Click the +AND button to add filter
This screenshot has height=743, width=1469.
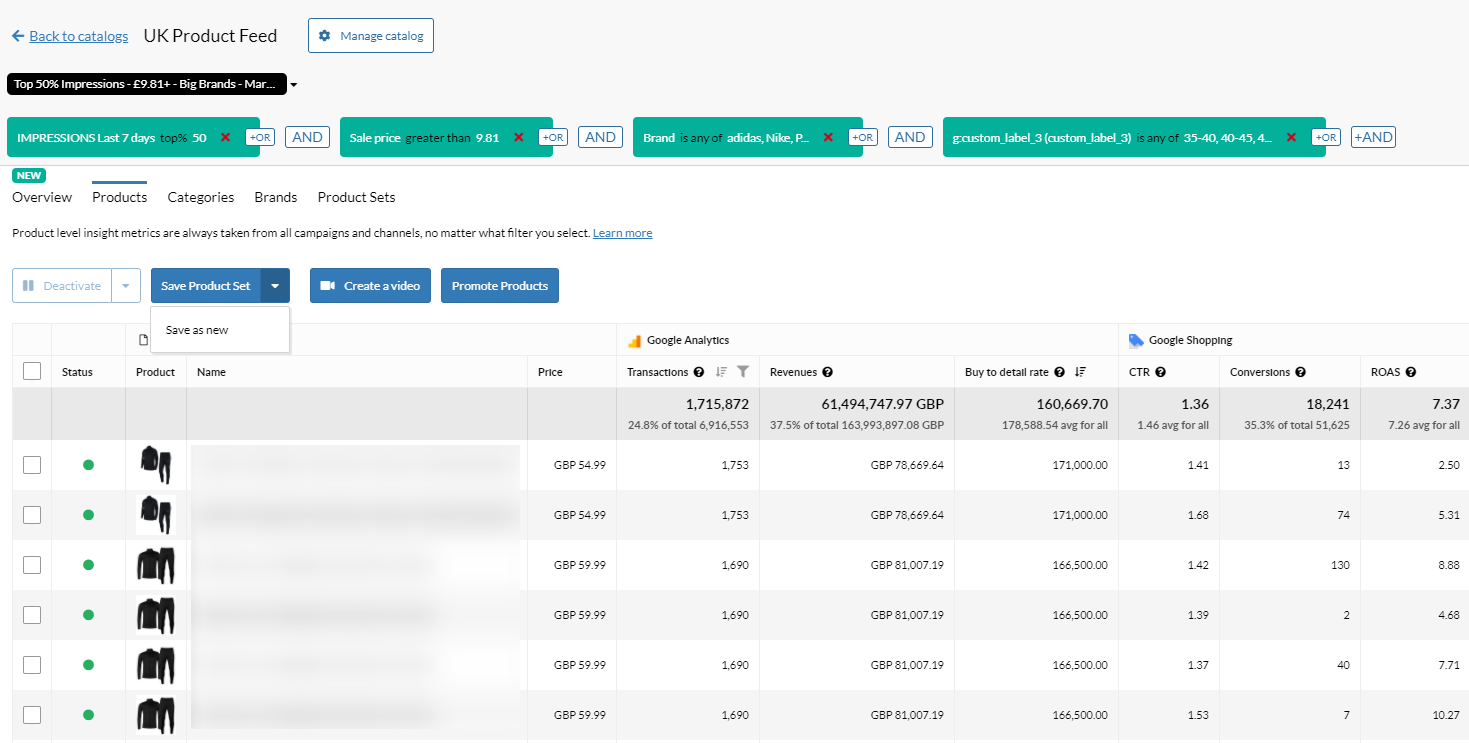[x=1373, y=137]
